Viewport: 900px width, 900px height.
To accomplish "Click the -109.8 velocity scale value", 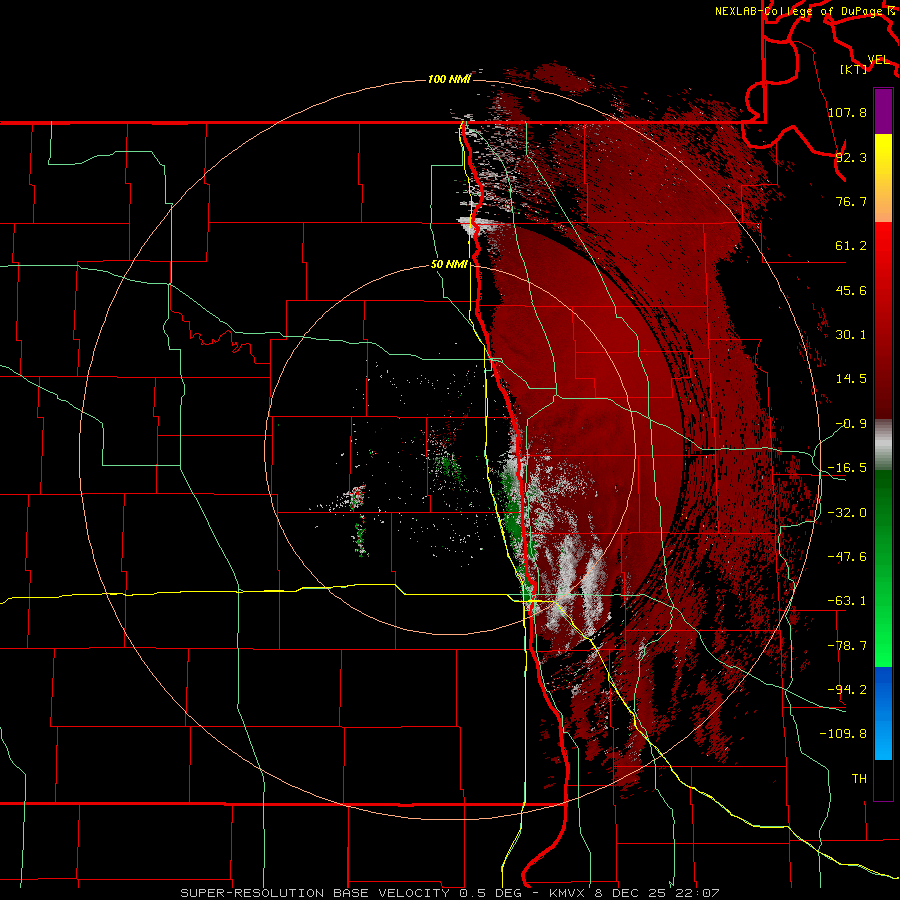I will (843, 734).
